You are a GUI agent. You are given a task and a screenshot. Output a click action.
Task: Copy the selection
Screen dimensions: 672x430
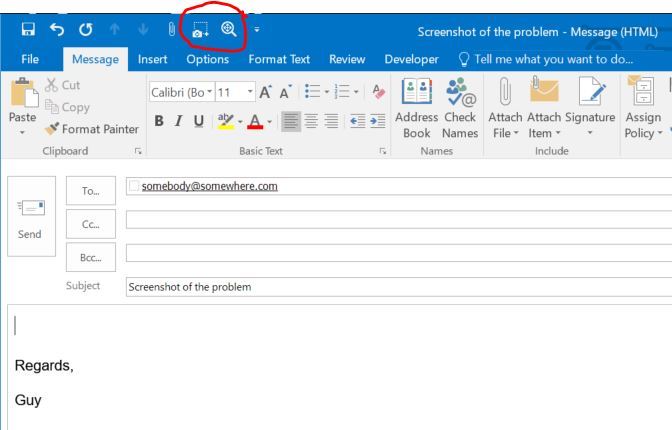67,107
